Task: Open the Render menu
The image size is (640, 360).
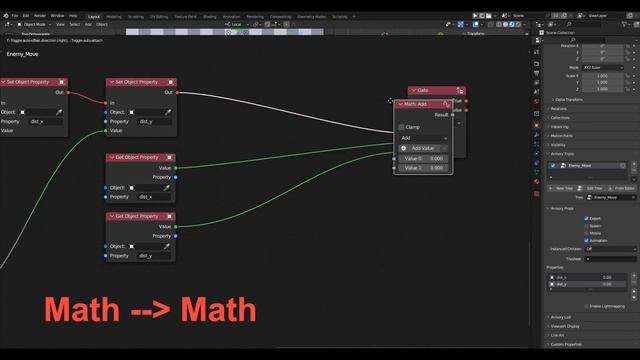Action: click(40, 16)
